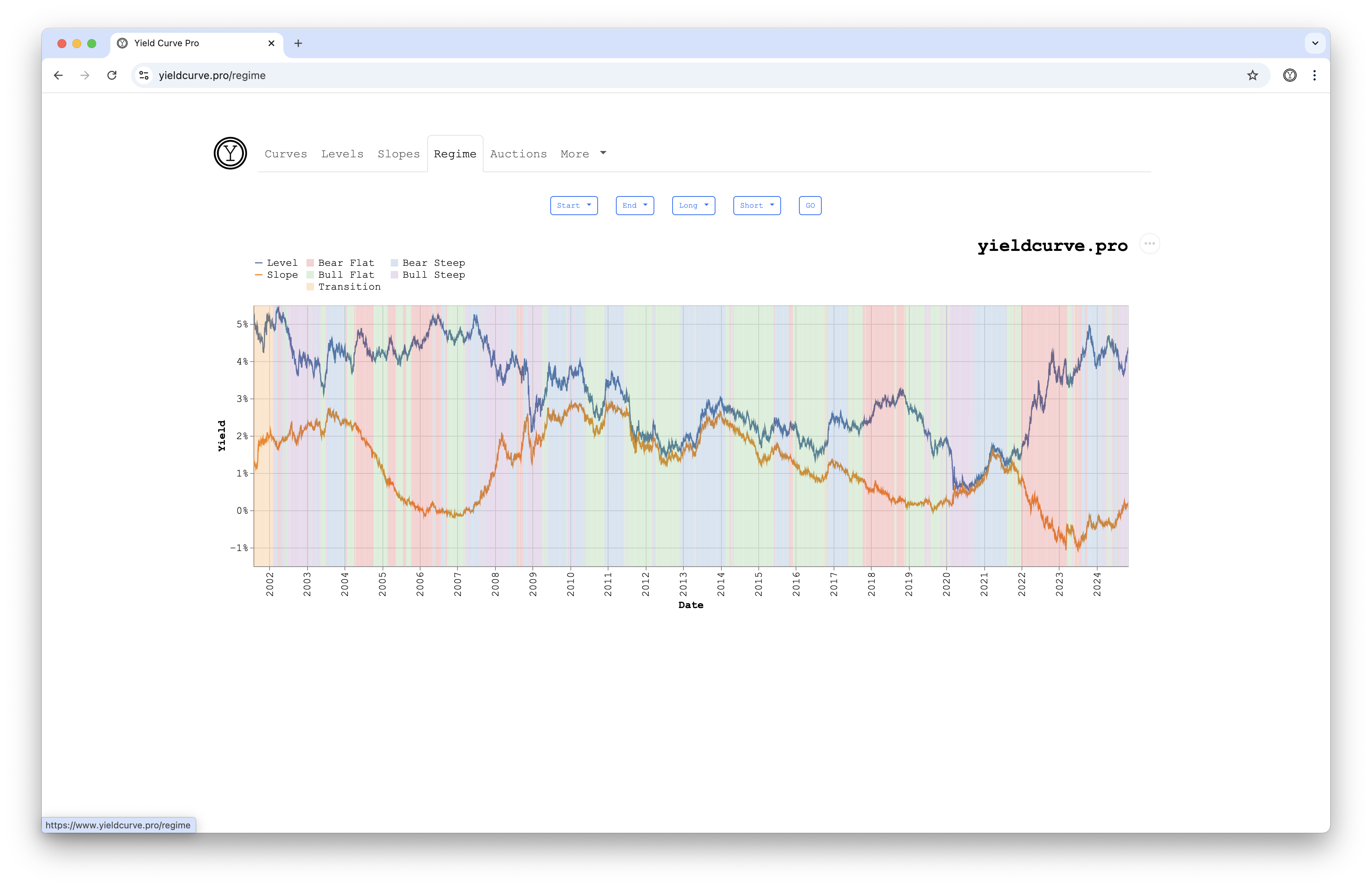Click the GO button
The image size is (1372, 888).
pyautogui.click(x=810, y=206)
